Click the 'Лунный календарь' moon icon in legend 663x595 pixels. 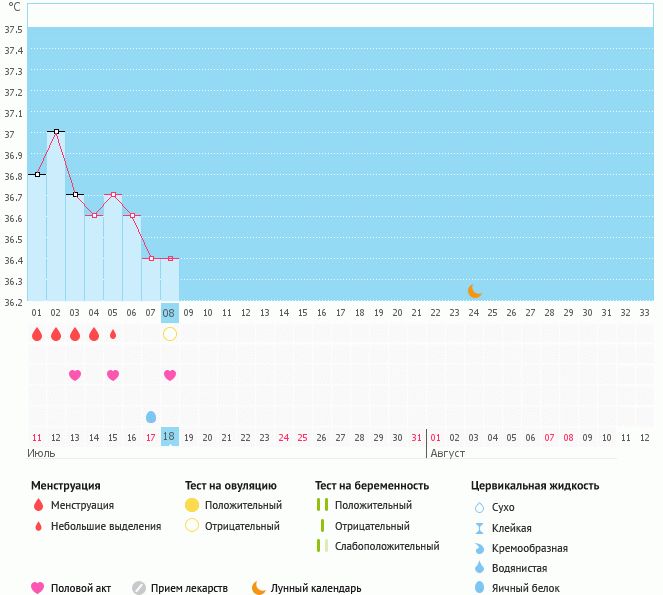259,588
